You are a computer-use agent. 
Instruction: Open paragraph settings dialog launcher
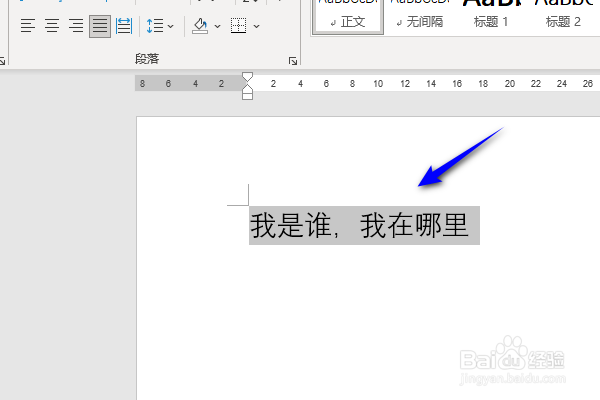(x=293, y=61)
